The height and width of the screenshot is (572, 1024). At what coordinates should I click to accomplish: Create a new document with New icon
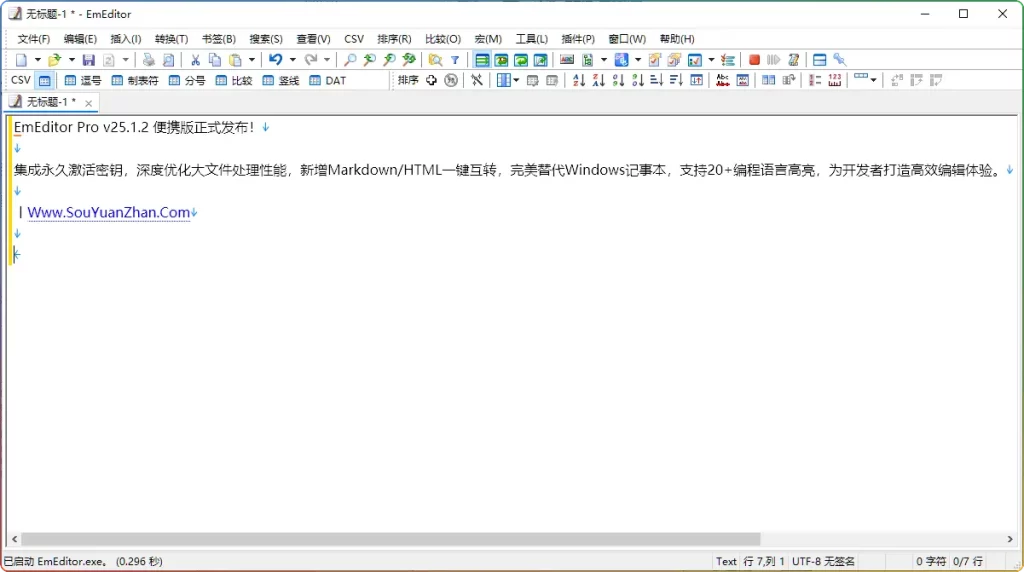[x=21, y=60]
